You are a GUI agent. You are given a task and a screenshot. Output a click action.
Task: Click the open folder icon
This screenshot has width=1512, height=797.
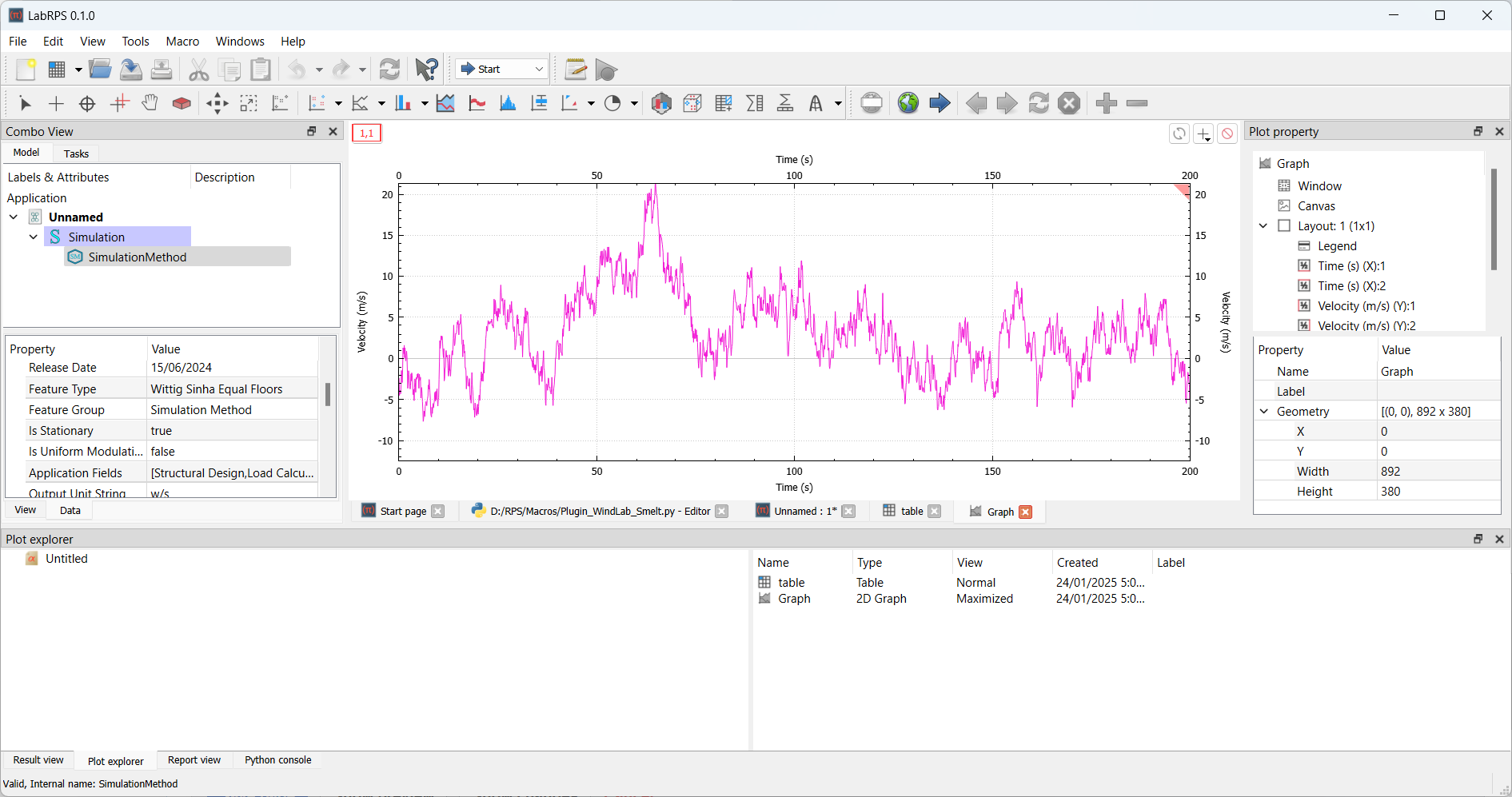pyautogui.click(x=100, y=70)
